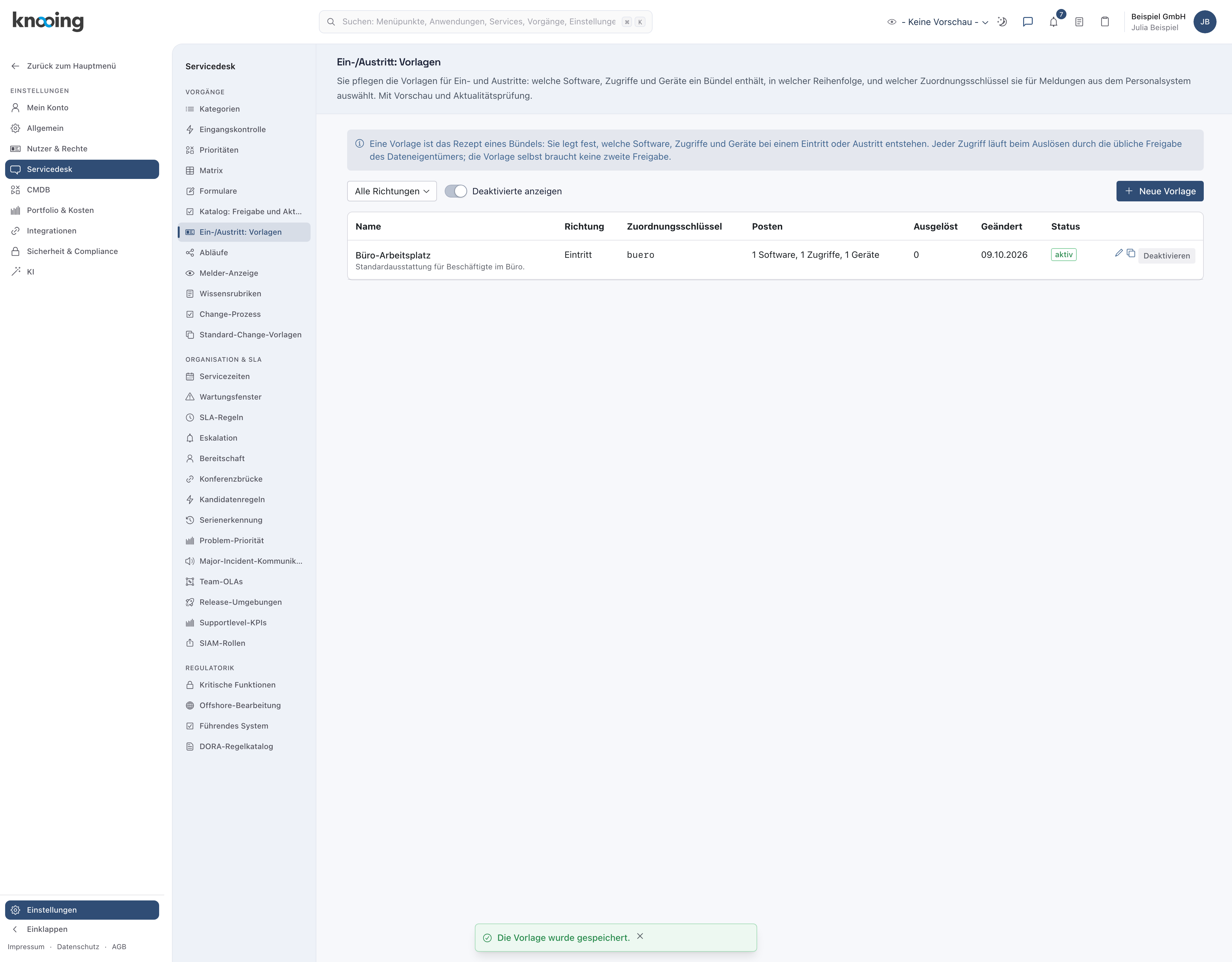Click the Deaktivieren button for Büro-Arbeitsplatz
The width and height of the screenshot is (1232, 962).
(1167, 256)
